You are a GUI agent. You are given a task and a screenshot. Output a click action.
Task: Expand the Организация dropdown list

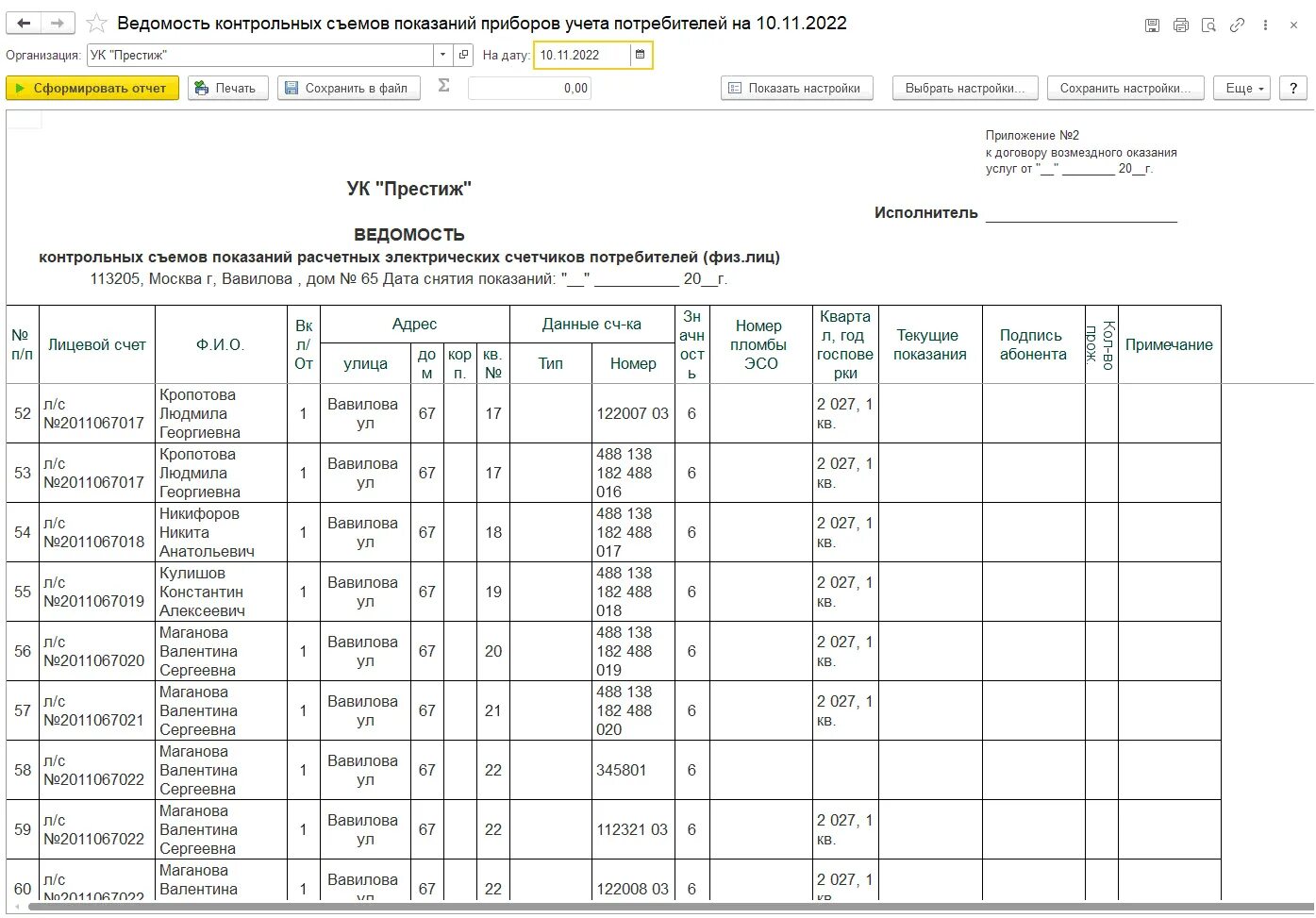tap(443, 55)
